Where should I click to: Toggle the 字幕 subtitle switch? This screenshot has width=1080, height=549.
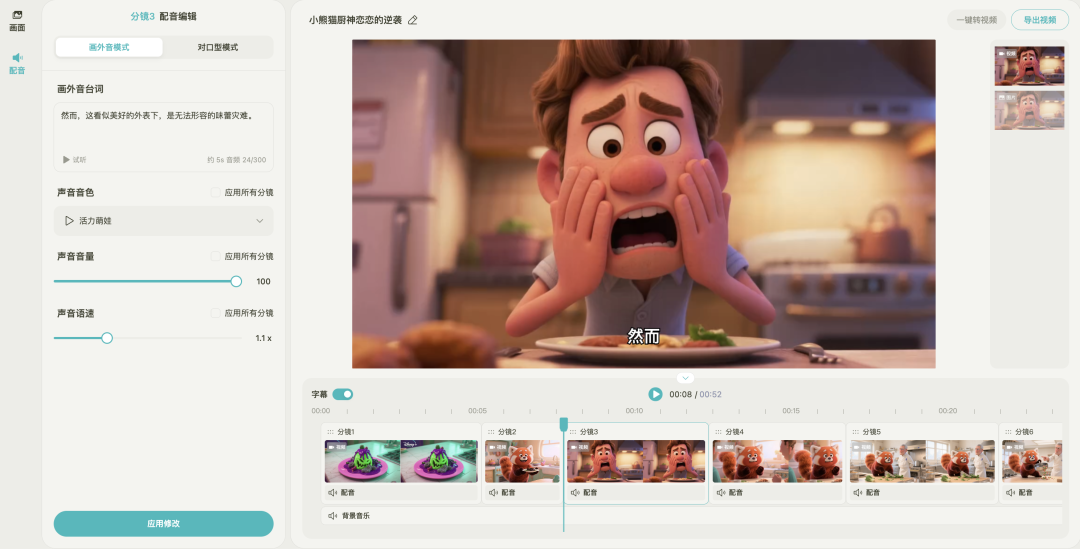(x=343, y=394)
